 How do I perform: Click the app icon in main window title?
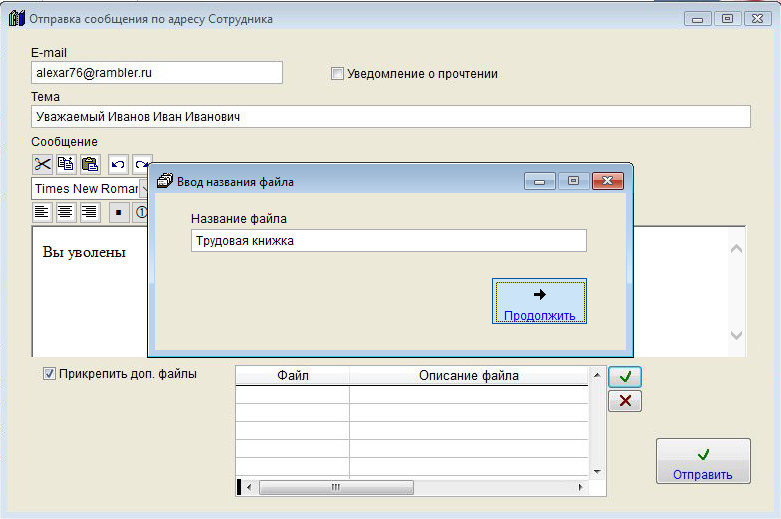click(x=17, y=19)
